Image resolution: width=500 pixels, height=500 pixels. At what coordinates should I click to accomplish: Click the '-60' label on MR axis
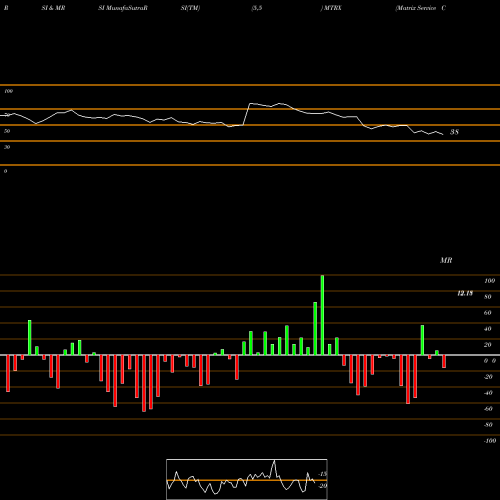(488, 409)
